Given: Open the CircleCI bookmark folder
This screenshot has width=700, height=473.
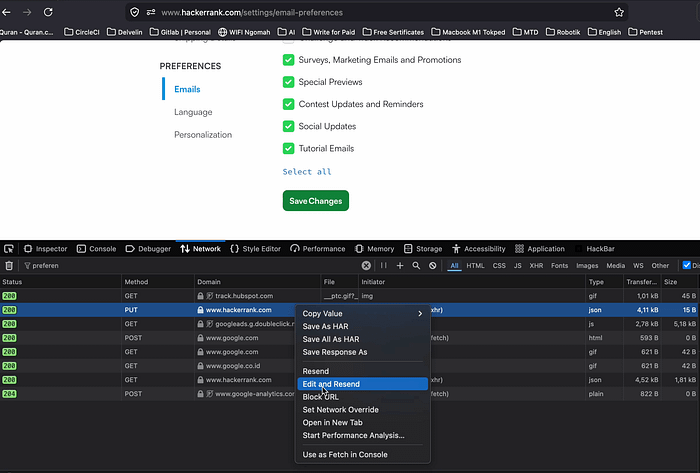Looking at the screenshot, I should pyautogui.click(x=82, y=32).
